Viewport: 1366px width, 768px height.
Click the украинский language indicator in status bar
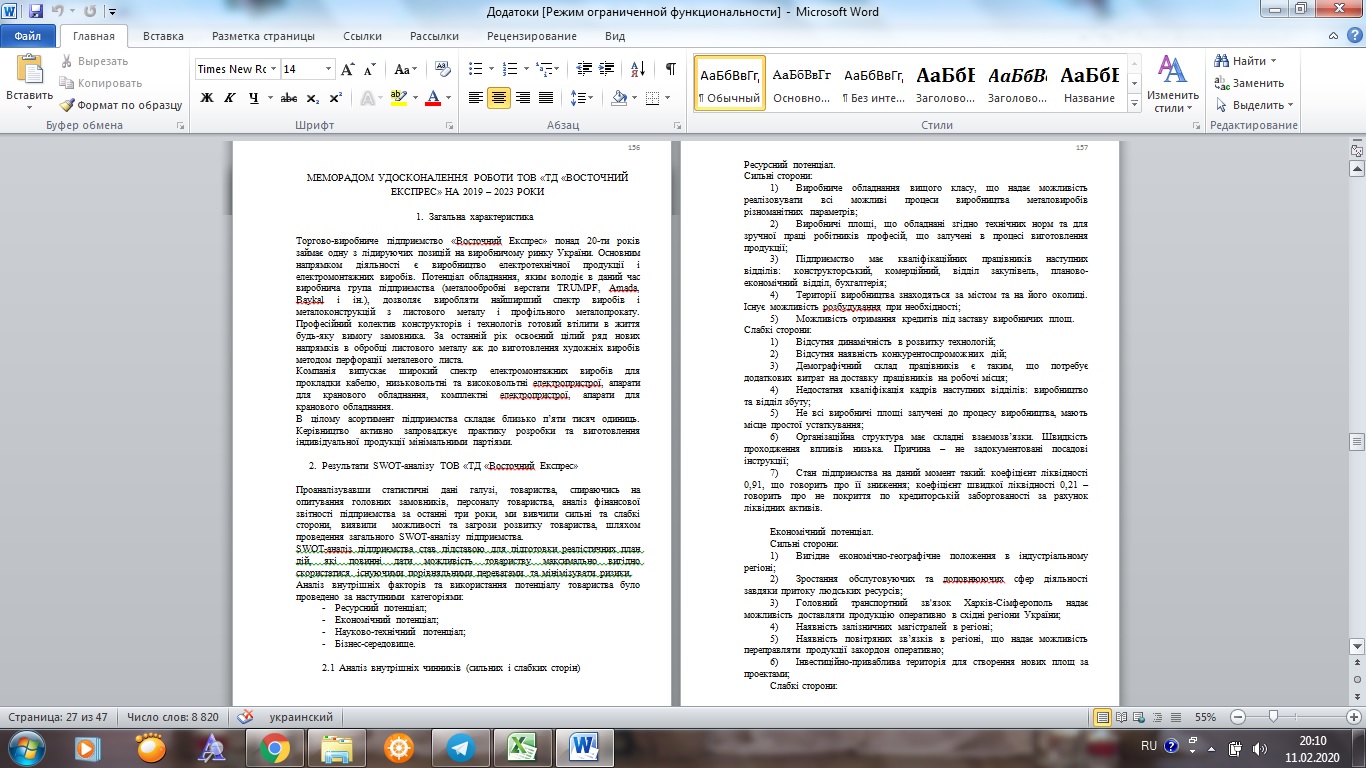[303, 717]
